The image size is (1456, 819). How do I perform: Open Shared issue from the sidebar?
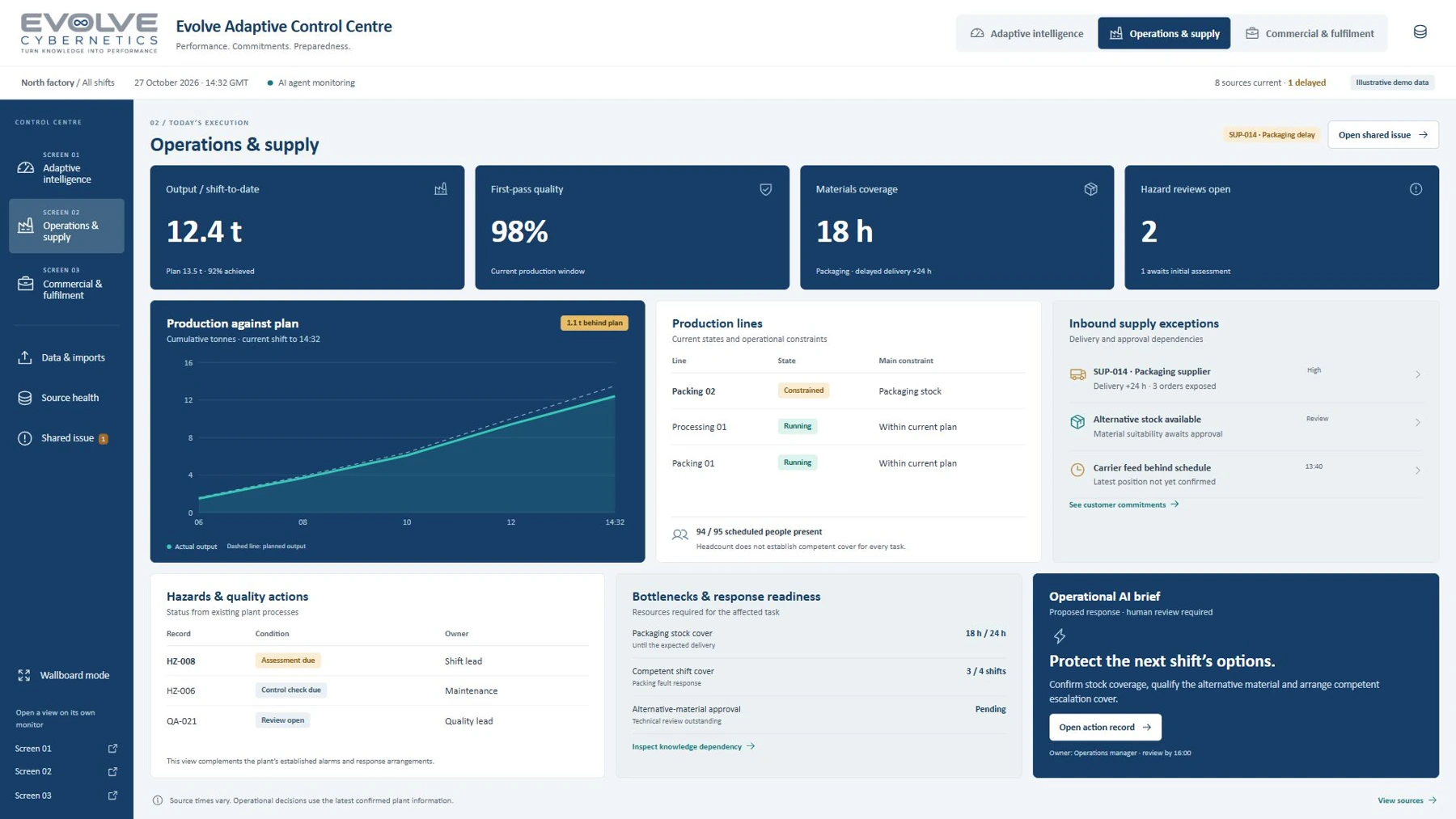pos(66,438)
